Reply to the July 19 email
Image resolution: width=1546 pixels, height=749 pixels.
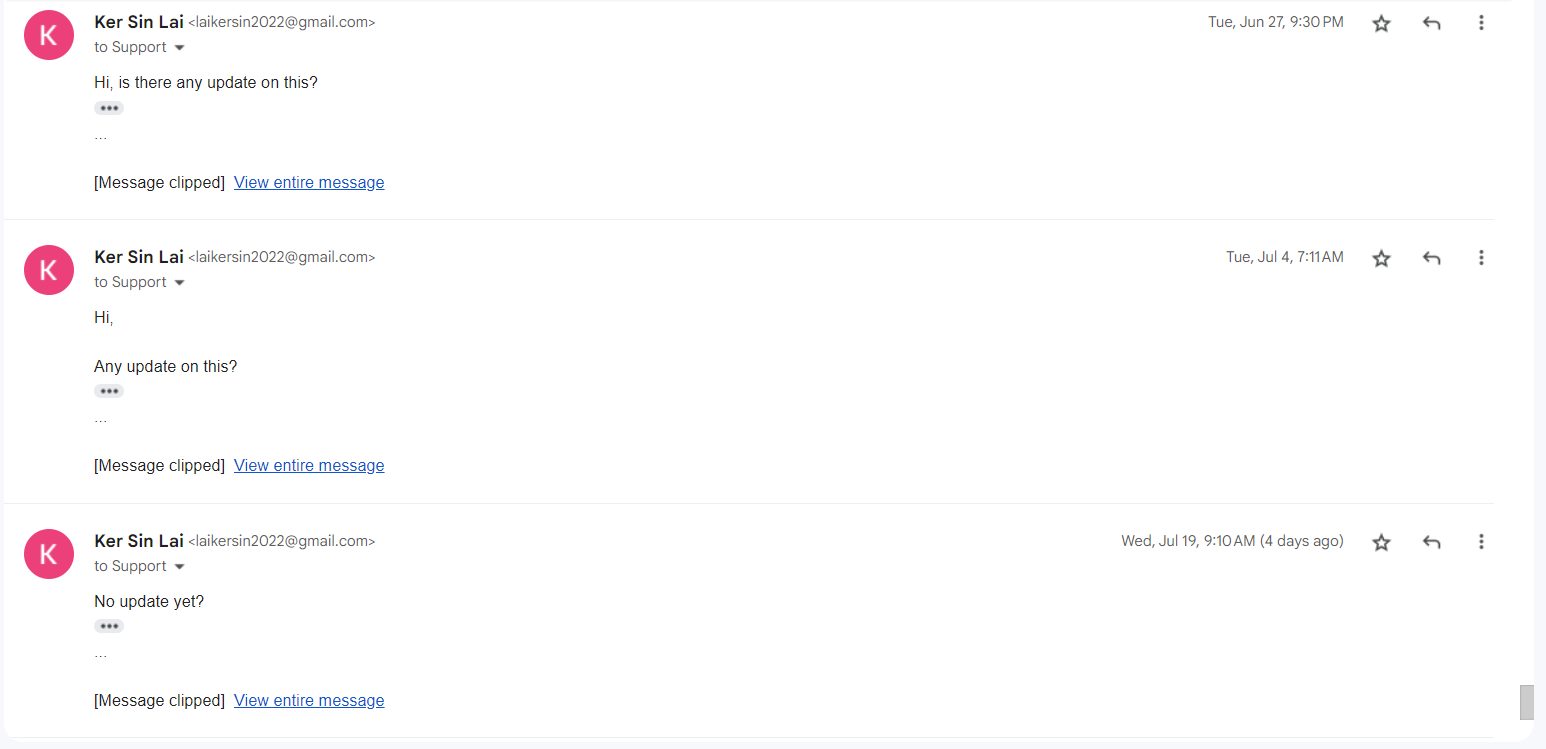tap(1431, 542)
